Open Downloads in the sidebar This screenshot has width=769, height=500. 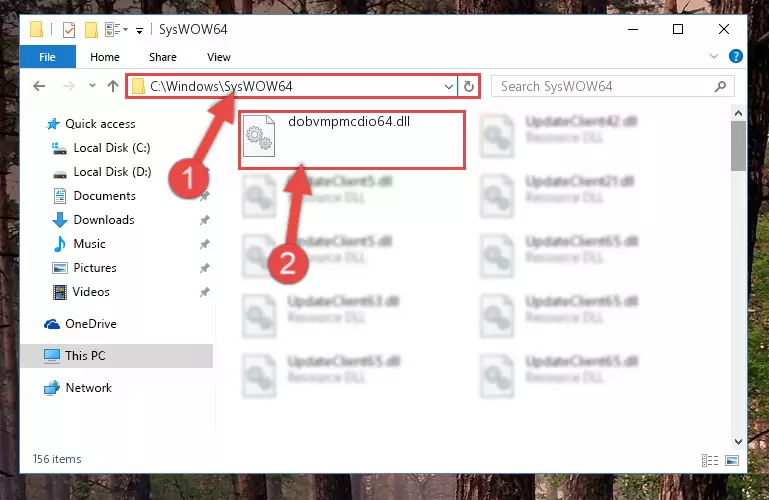[x=104, y=220]
